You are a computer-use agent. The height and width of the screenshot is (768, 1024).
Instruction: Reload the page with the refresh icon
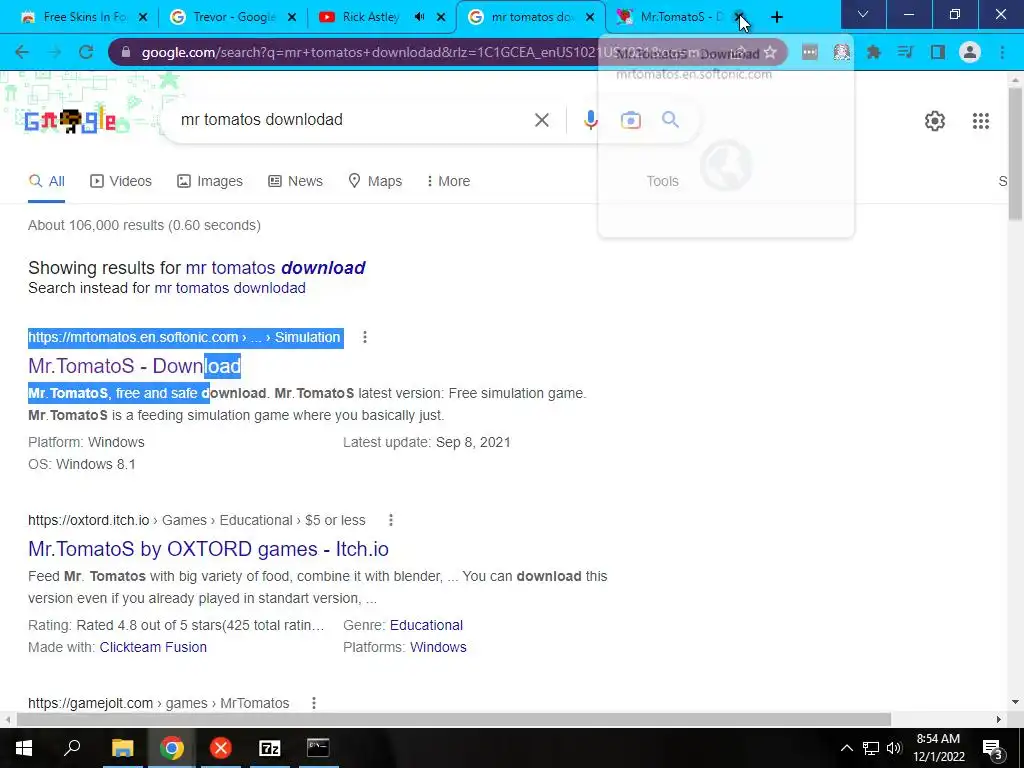(86, 52)
